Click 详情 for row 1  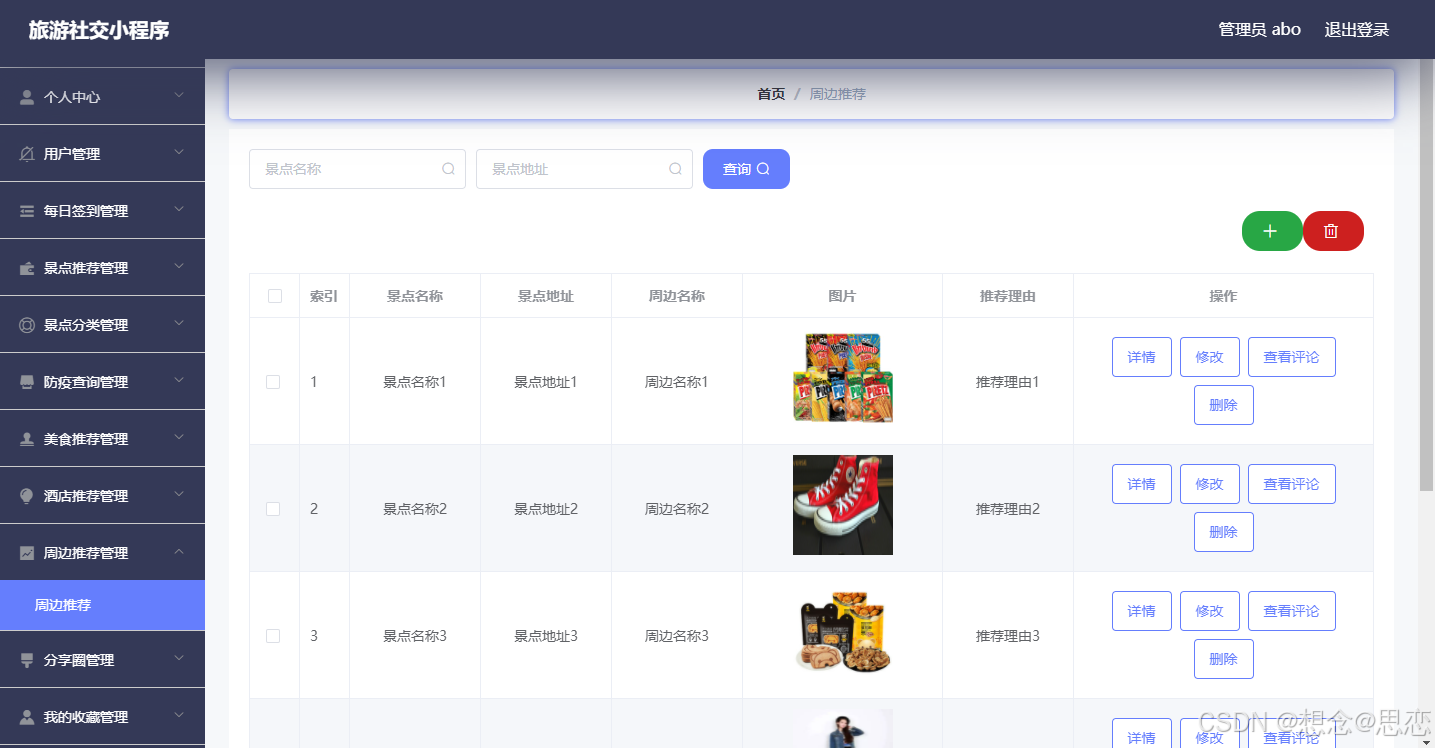pos(1142,357)
